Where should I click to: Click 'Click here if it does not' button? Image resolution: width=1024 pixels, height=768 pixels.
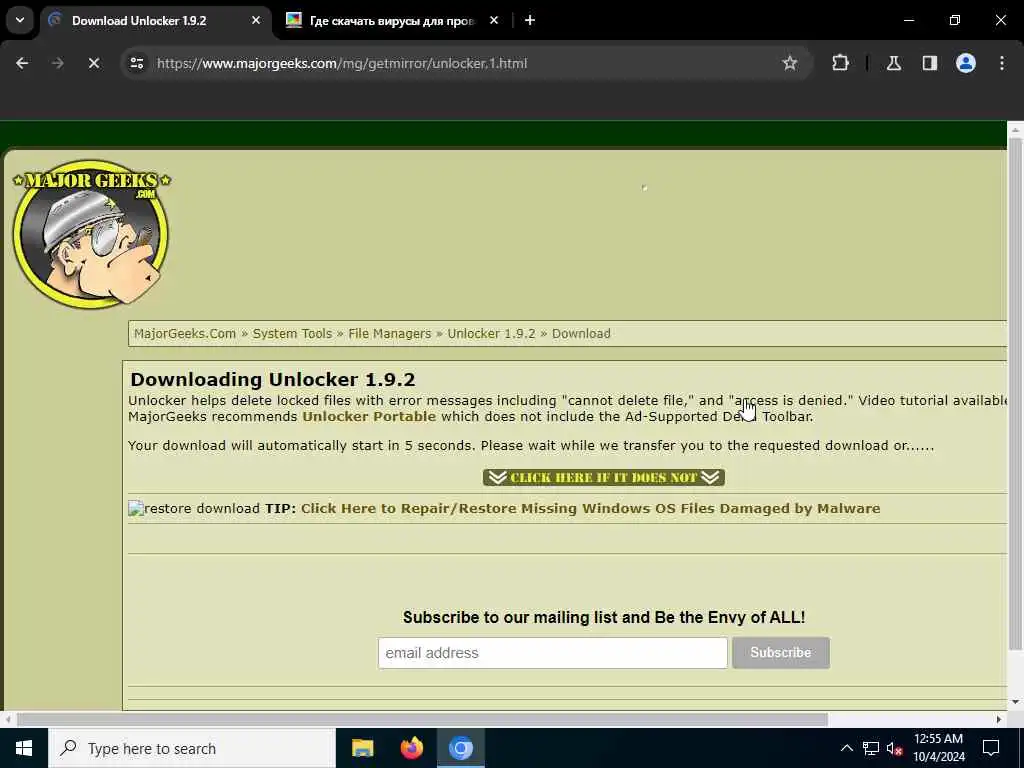(604, 477)
